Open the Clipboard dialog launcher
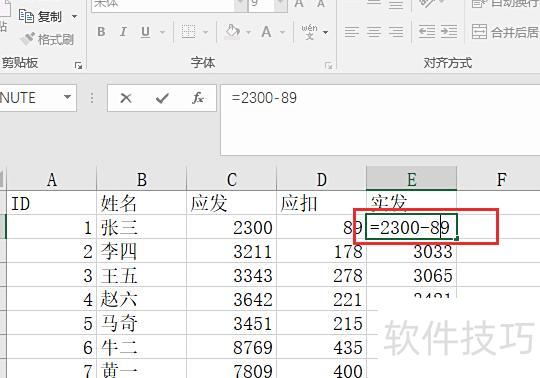The image size is (540, 378). [79, 65]
